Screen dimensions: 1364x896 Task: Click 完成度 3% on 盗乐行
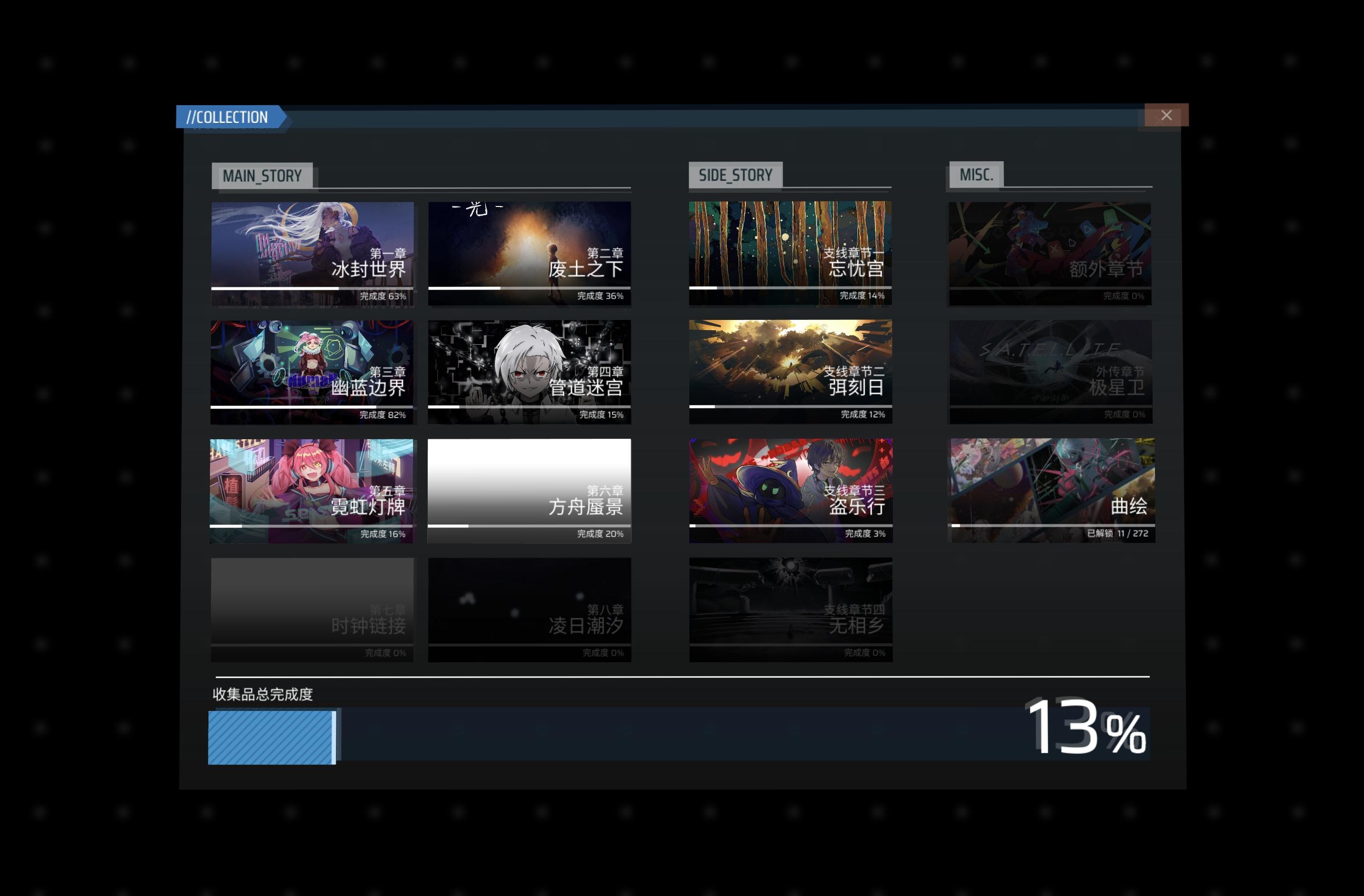(865, 533)
